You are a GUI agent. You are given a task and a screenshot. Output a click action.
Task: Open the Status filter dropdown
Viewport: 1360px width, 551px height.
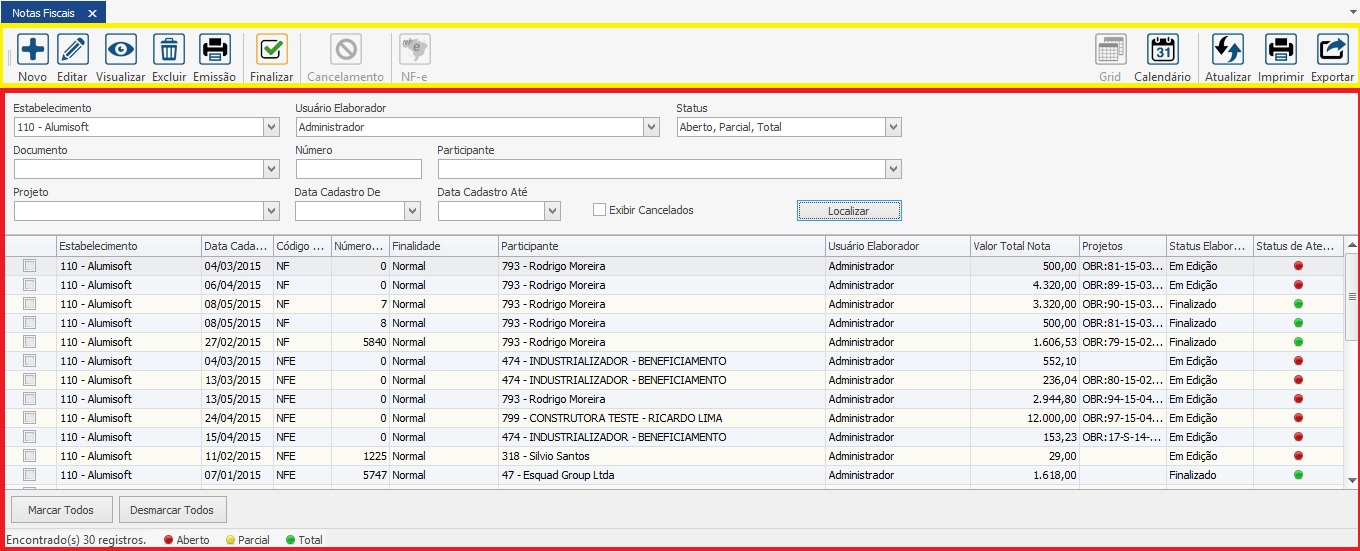[893, 127]
